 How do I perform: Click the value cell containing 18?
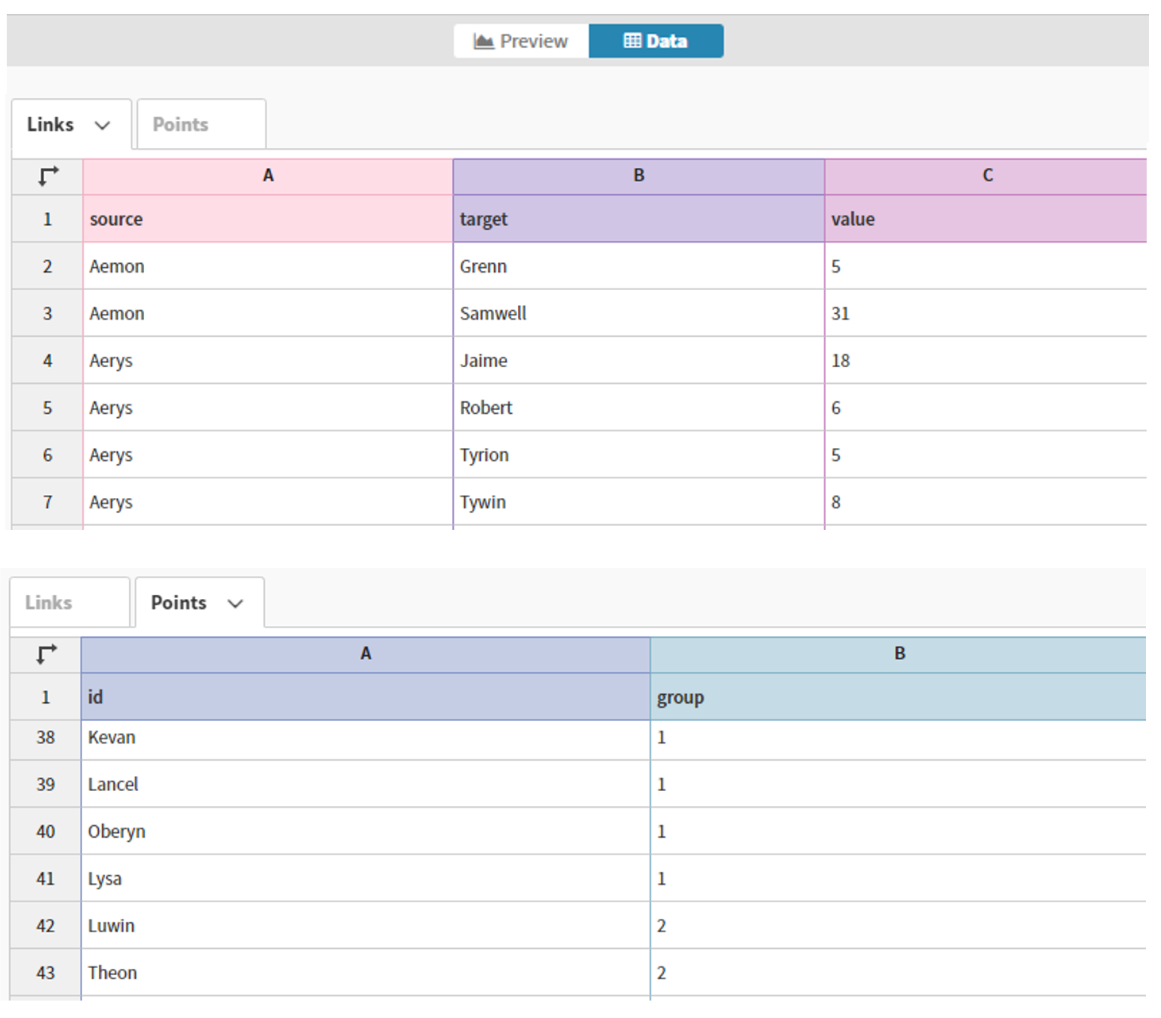pos(986,361)
